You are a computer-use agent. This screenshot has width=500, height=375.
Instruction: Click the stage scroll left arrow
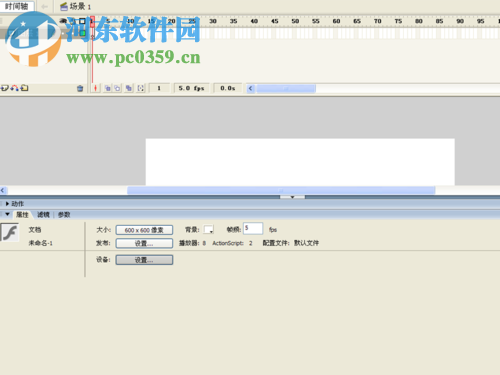tap(3, 190)
